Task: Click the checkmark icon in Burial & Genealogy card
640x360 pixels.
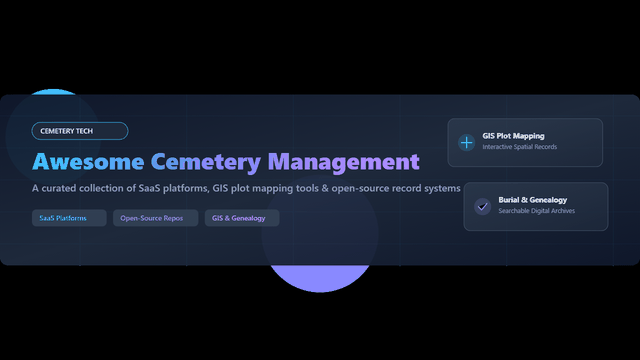Action: click(482, 207)
